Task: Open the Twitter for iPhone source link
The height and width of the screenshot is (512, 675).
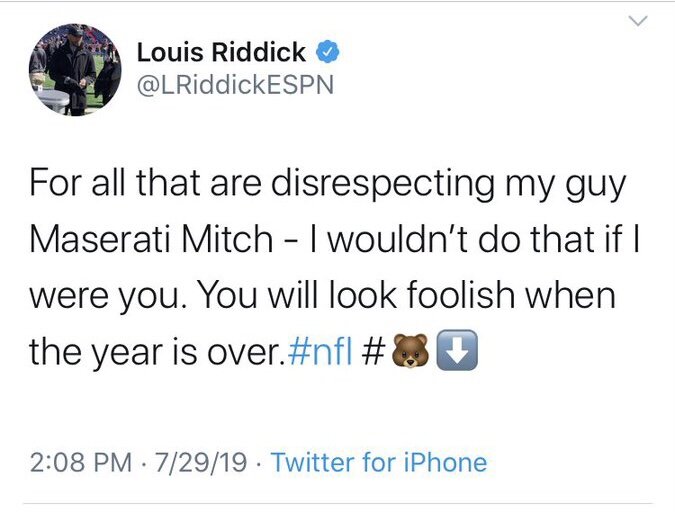Action: pos(379,463)
